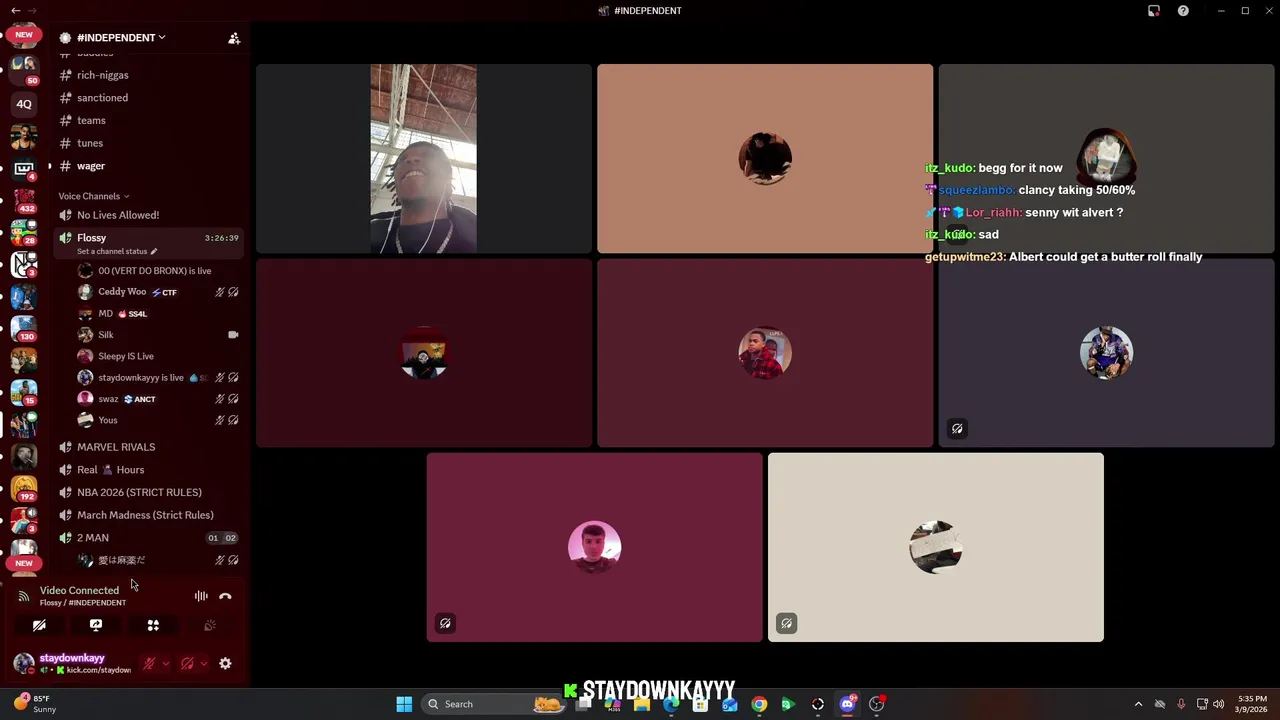Join Real Hours voice channel
The height and width of the screenshot is (720, 1280).
pyautogui.click(x=148, y=470)
